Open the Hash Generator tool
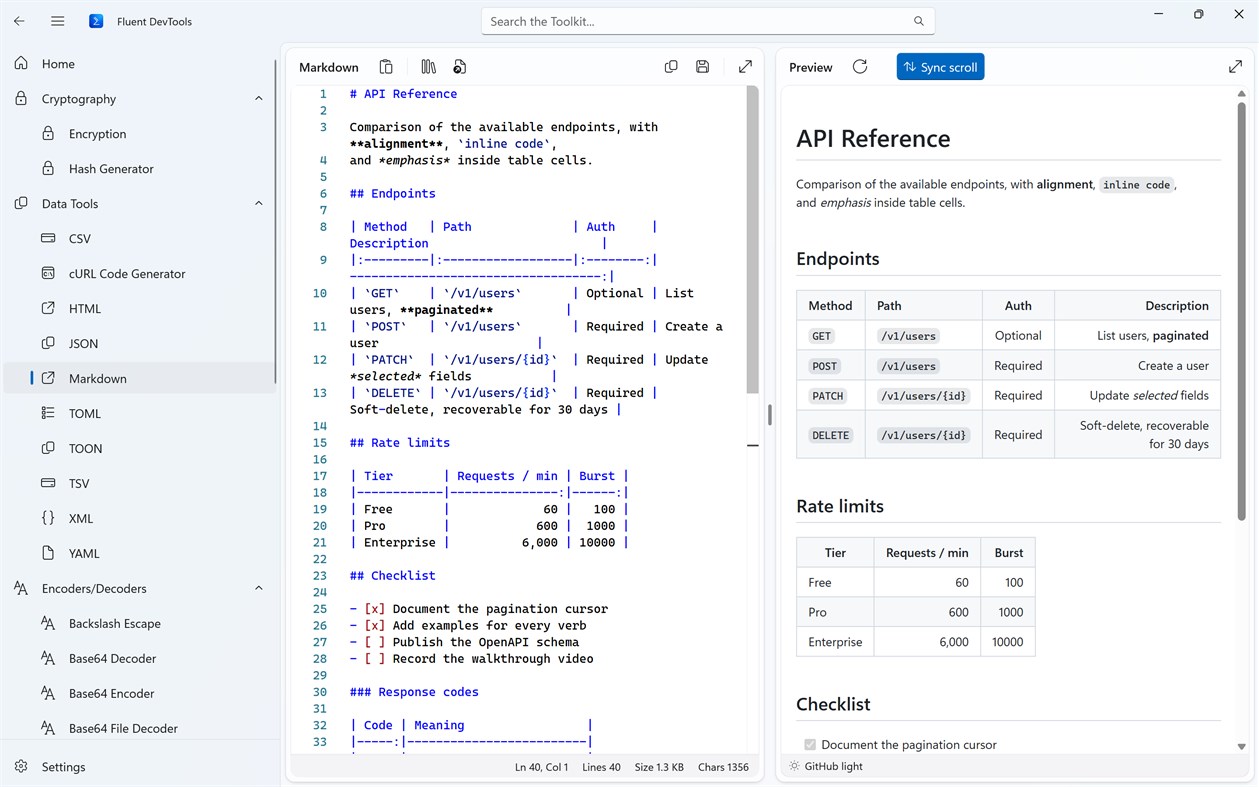Image resolution: width=1259 pixels, height=787 pixels. (139, 169)
